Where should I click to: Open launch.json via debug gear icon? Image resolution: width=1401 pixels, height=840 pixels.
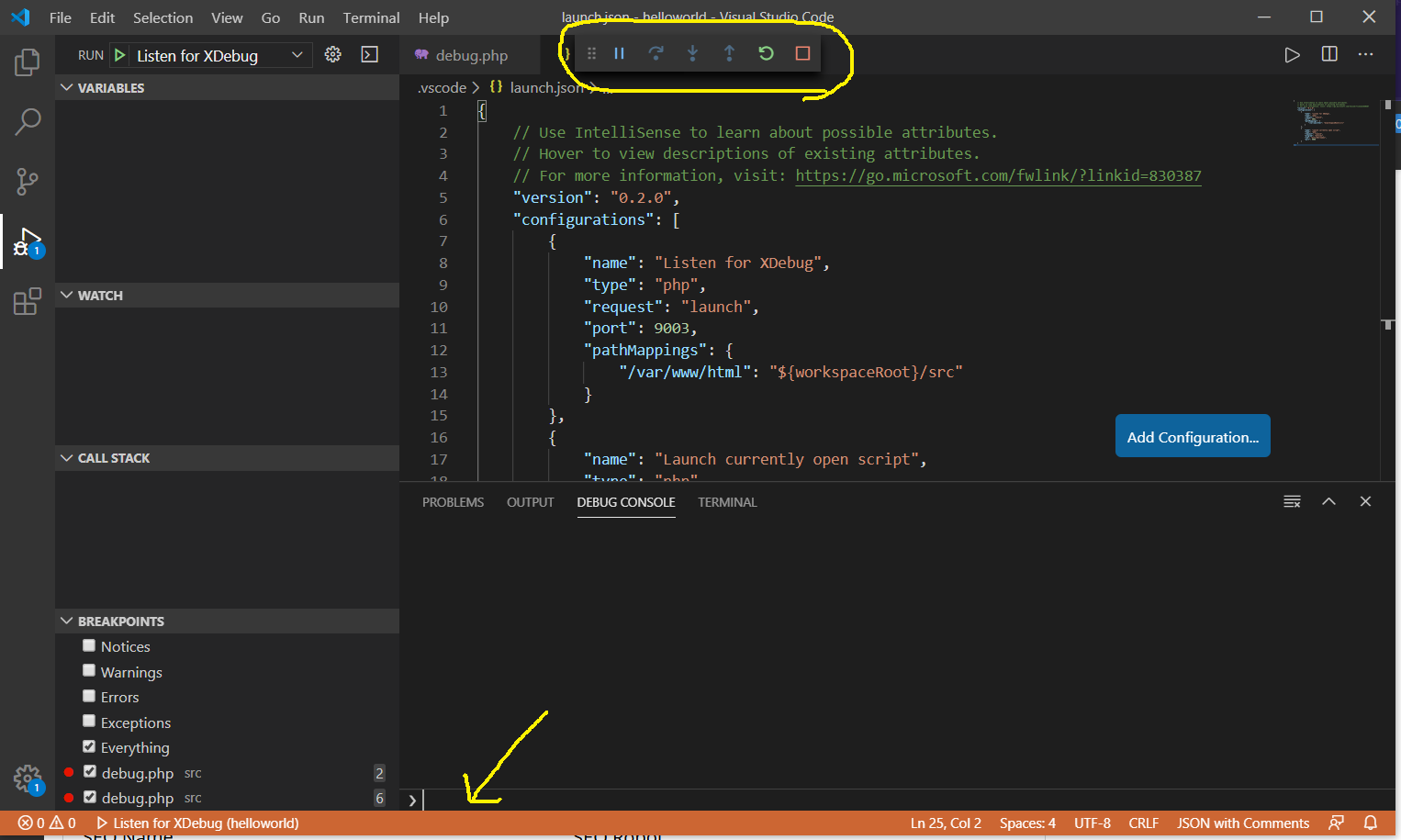[x=333, y=55]
